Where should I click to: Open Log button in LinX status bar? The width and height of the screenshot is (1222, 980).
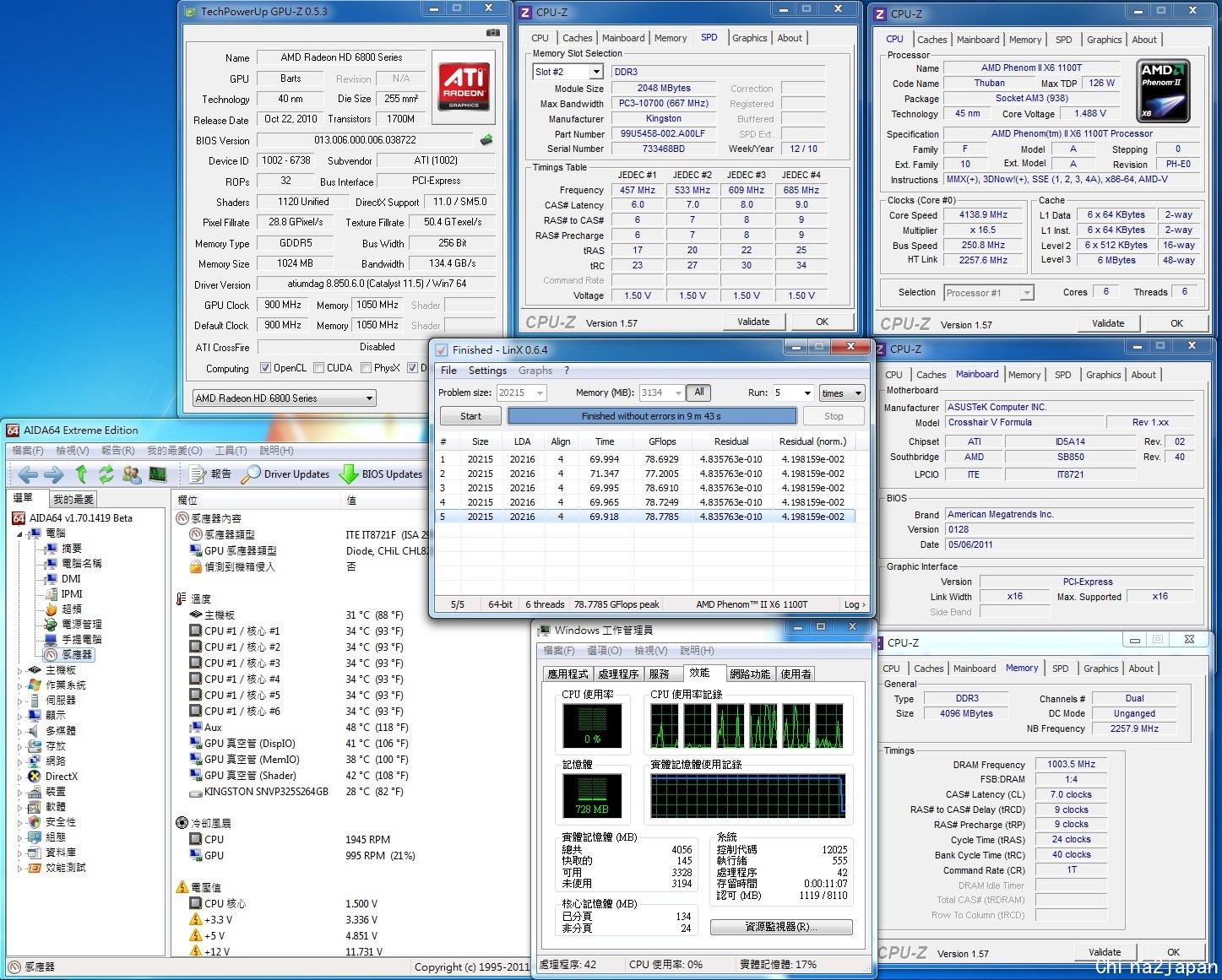[854, 604]
